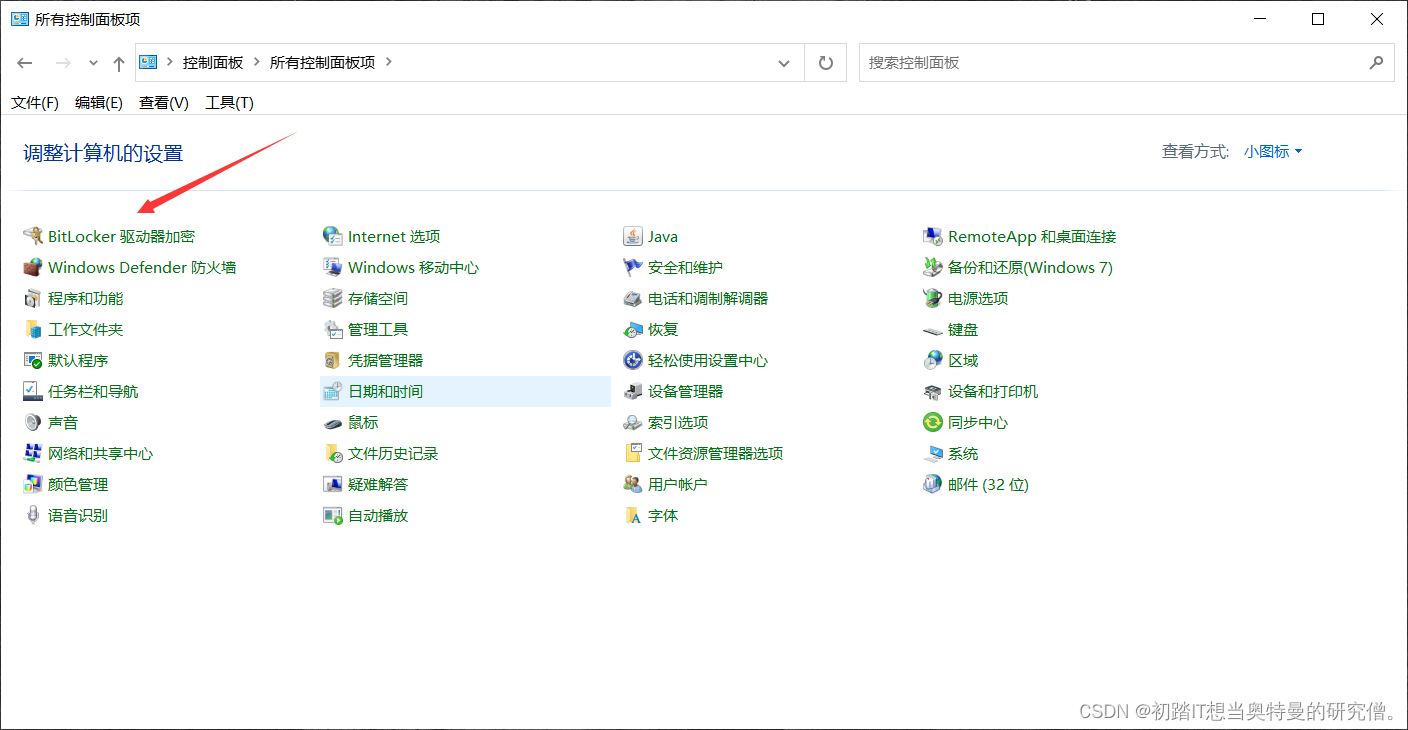Open 系统 settings
Viewport: 1408px width, 730px height.
[x=963, y=454]
